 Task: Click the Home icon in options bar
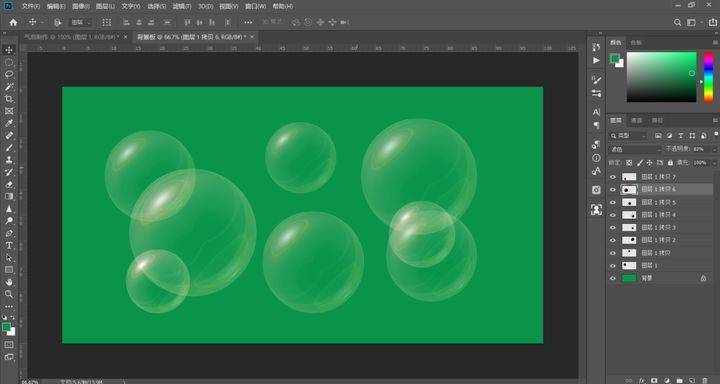(x=13, y=22)
